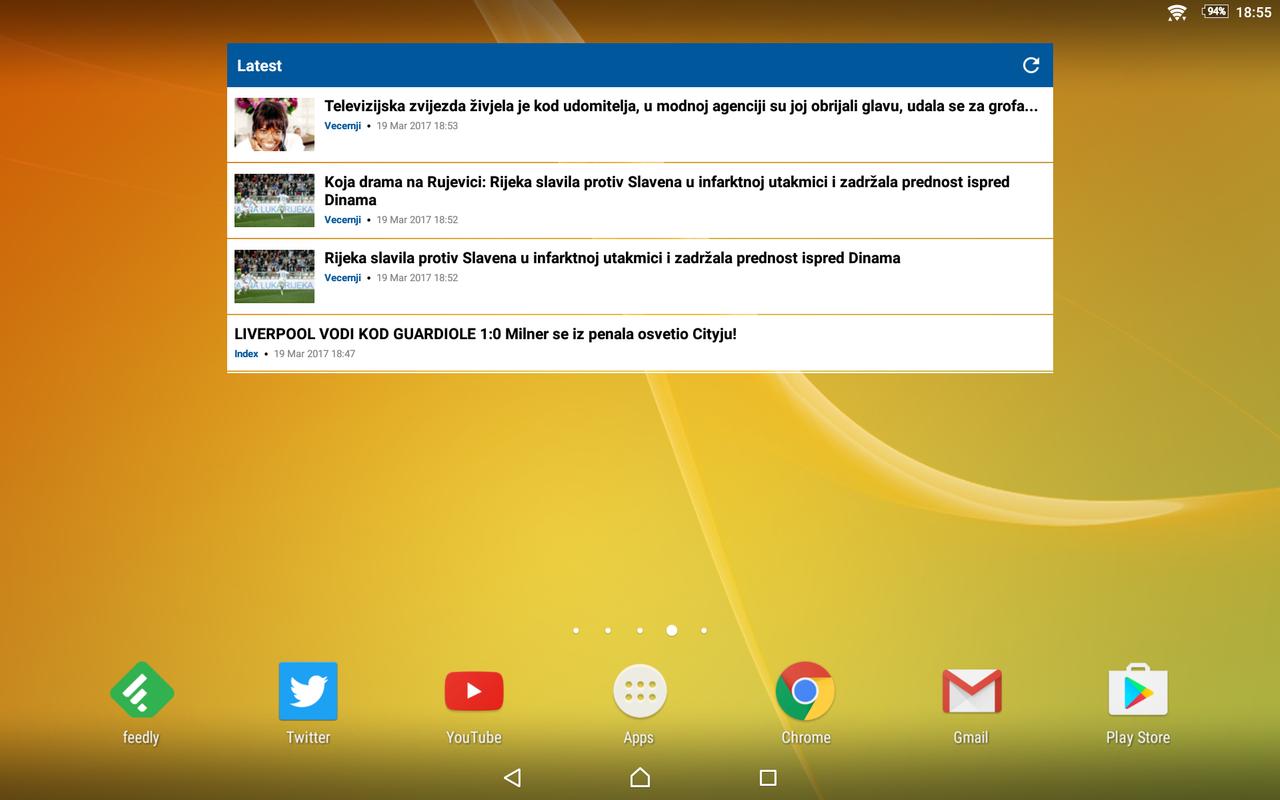Tap the Android home navigation button

click(x=640, y=777)
